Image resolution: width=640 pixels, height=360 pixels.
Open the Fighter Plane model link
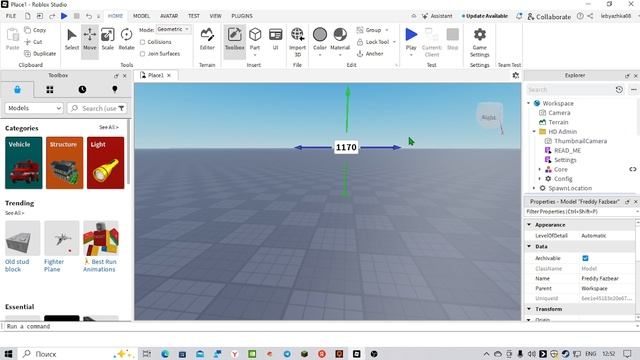point(54,265)
